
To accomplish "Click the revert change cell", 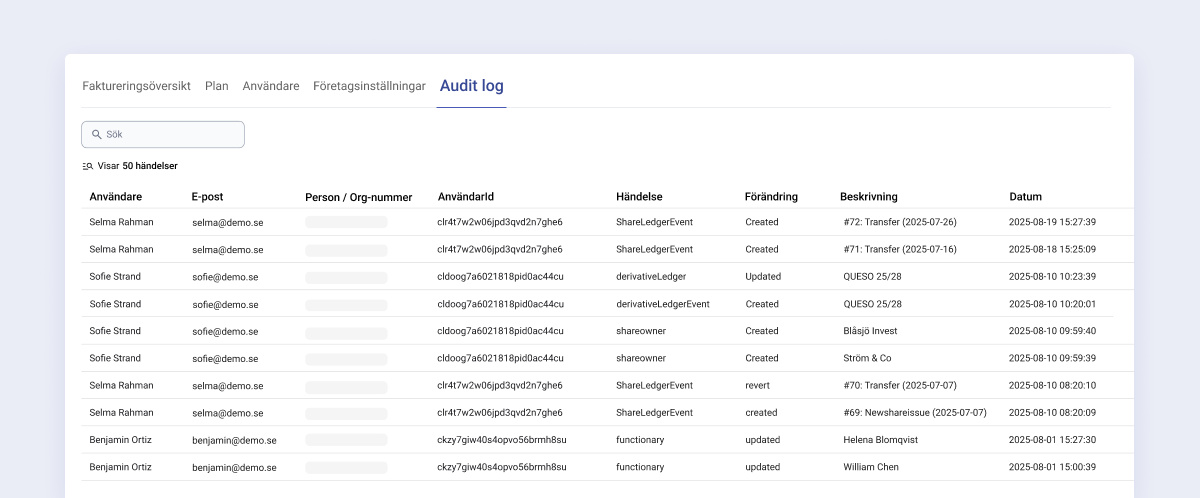I will coord(759,385).
